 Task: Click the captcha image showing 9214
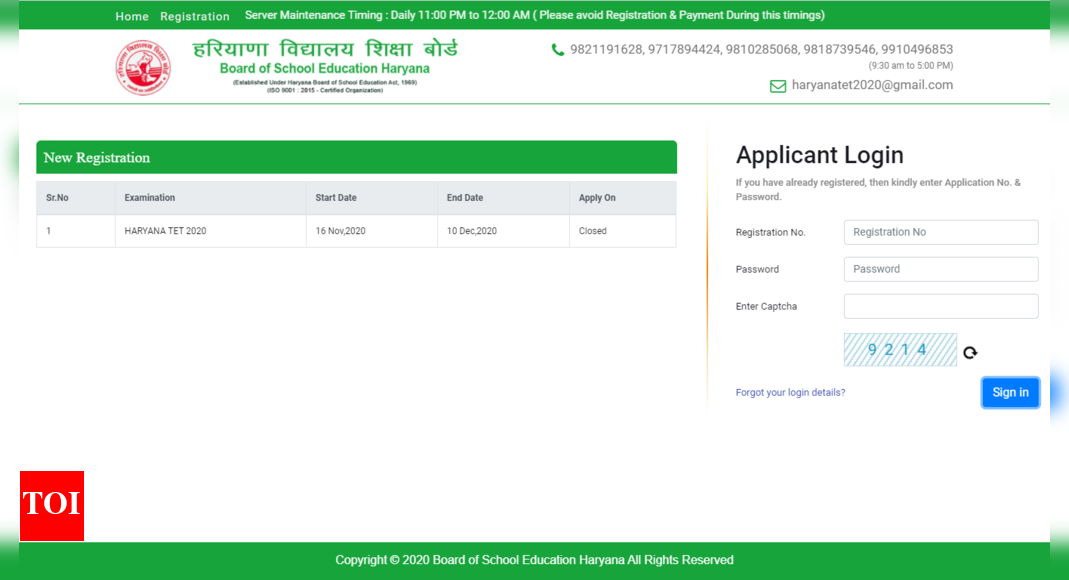click(899, 350)
